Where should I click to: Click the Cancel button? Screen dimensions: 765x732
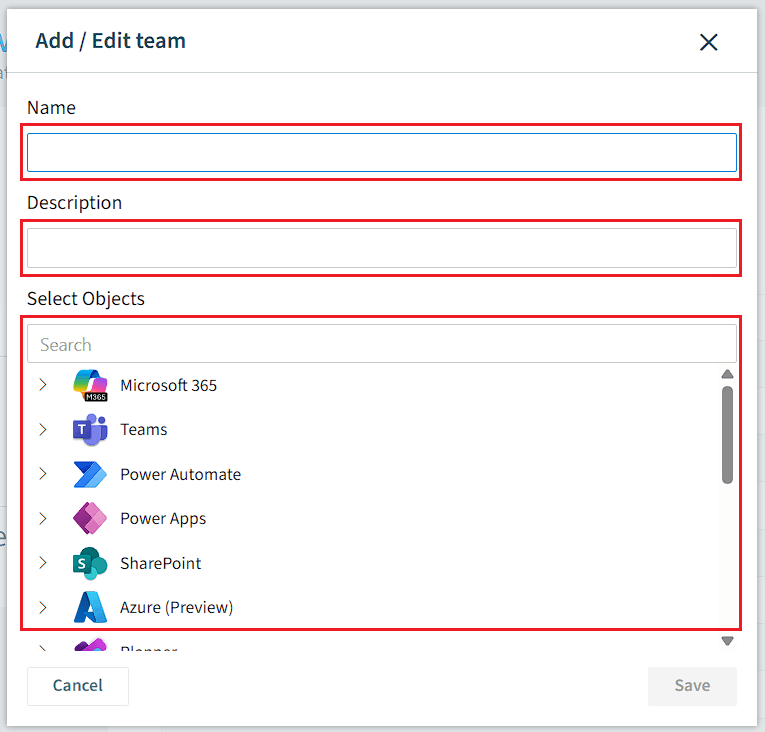[x=78, y=686]
